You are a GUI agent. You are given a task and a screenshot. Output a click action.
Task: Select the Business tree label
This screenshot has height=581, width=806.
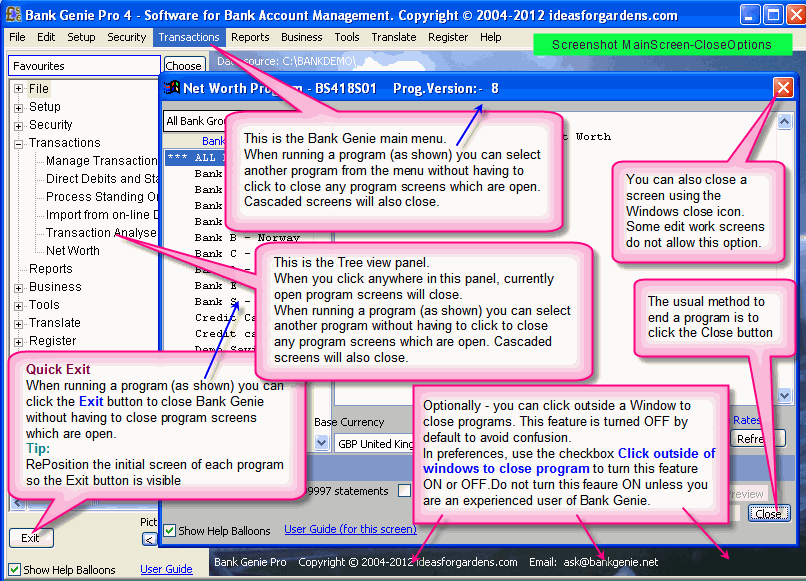coord(55,287)
